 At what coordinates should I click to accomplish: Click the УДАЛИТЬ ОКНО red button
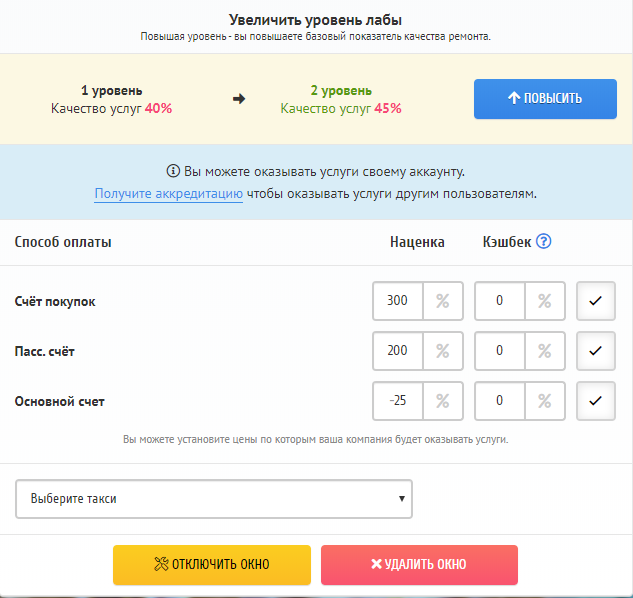[x=419, y=564]
